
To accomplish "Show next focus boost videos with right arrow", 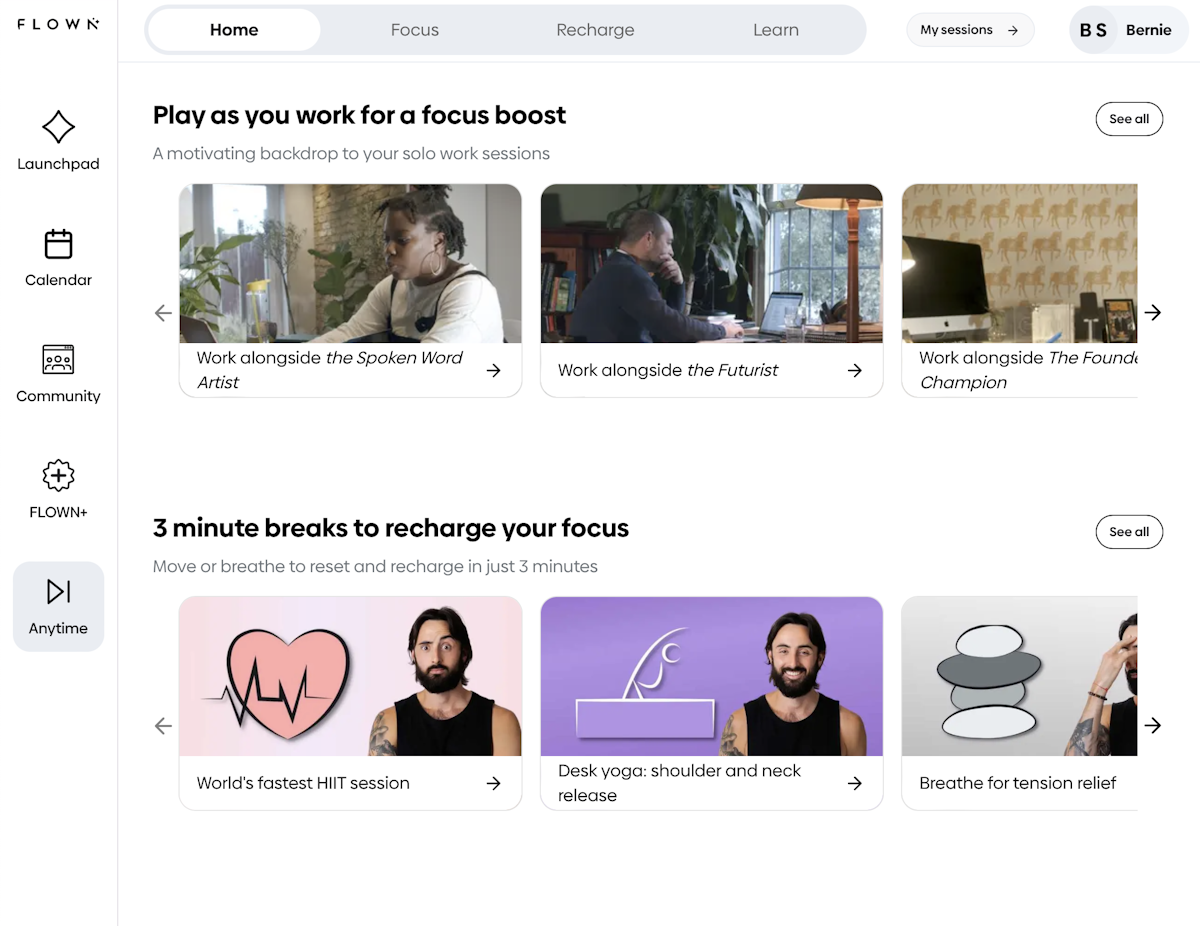I will tap(1153, 313).
